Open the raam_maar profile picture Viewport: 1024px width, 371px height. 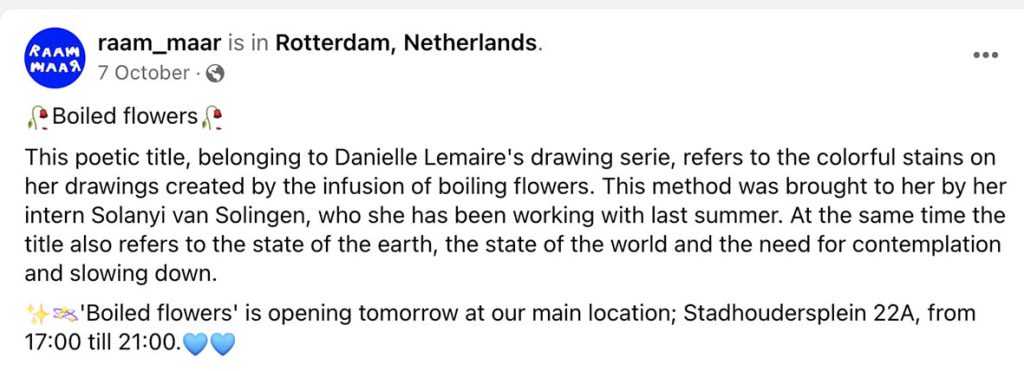tap(56, 58)
